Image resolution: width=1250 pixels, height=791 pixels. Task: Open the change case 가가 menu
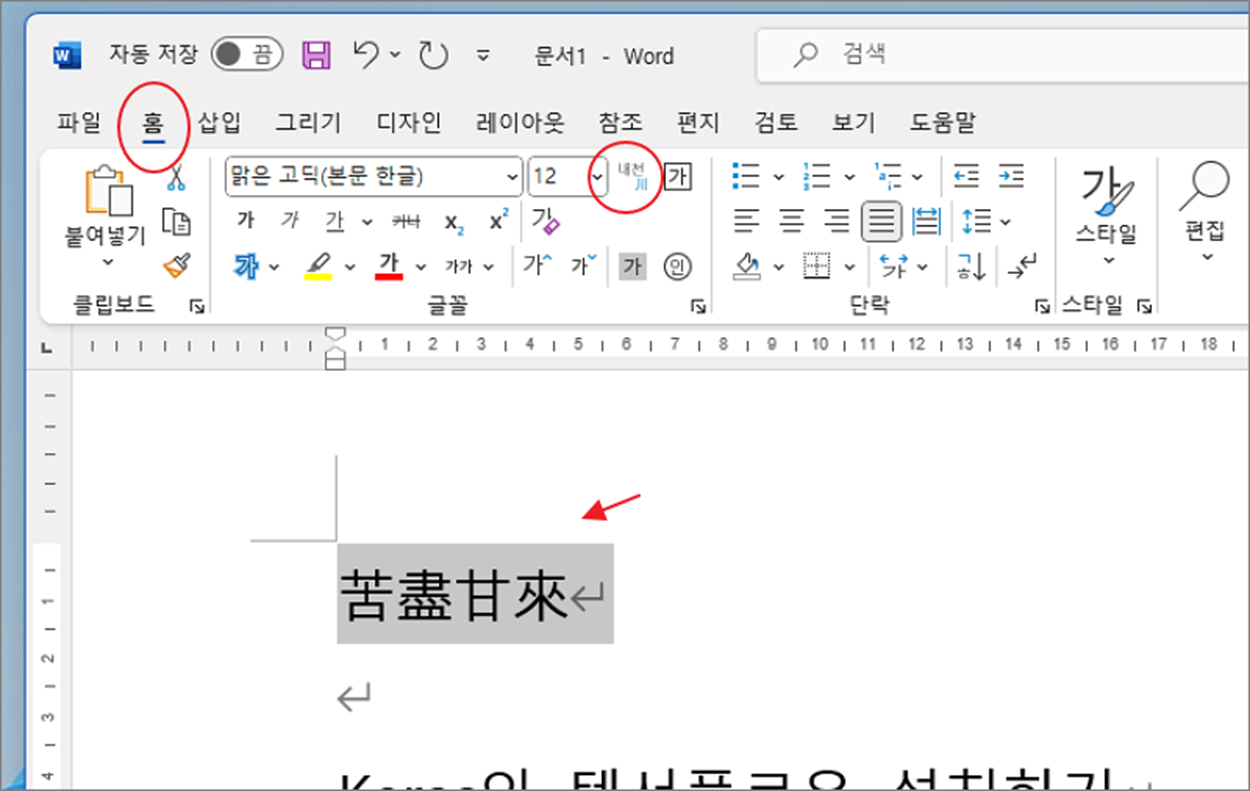pyautogui.click(x=469, y=267)
